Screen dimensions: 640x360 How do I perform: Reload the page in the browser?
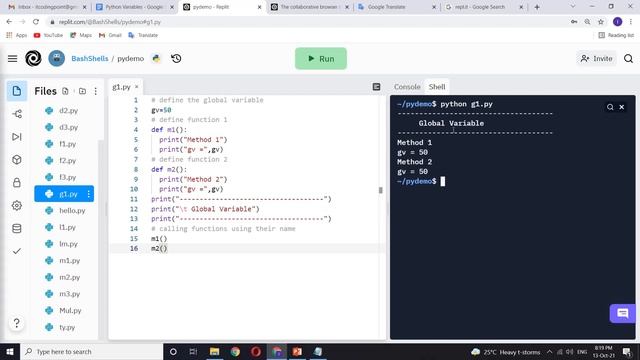pos(36,22)
